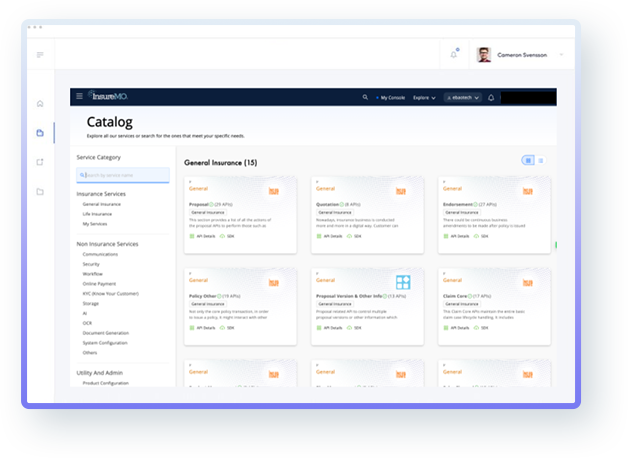The width and height of the screenshot is (628, 458).
Task: Open the ebaotech tenant dropdown
Action: pyautogui.click(x=463, y=98)
